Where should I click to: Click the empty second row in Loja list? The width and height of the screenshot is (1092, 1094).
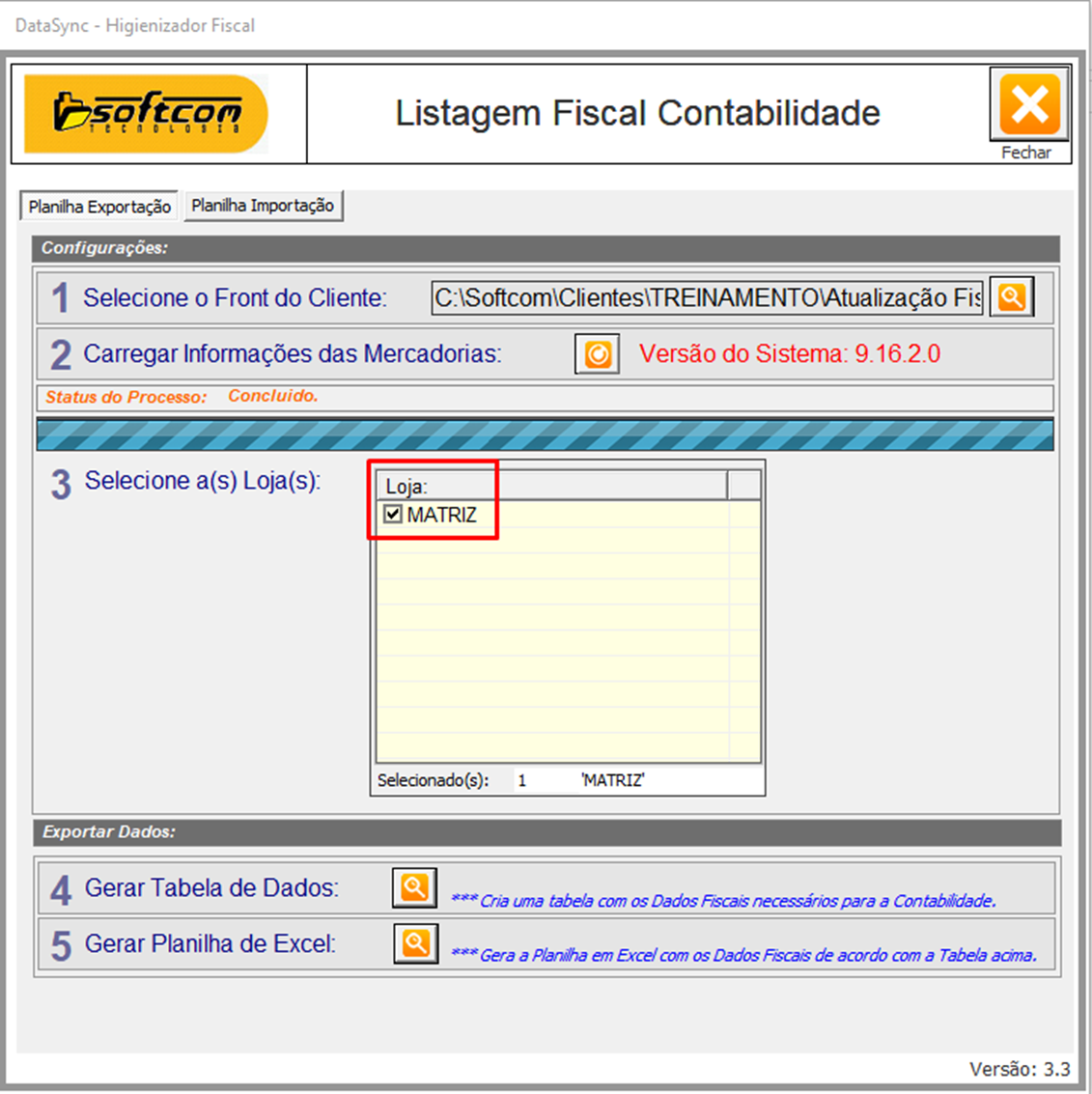click(x=552, y=541)
